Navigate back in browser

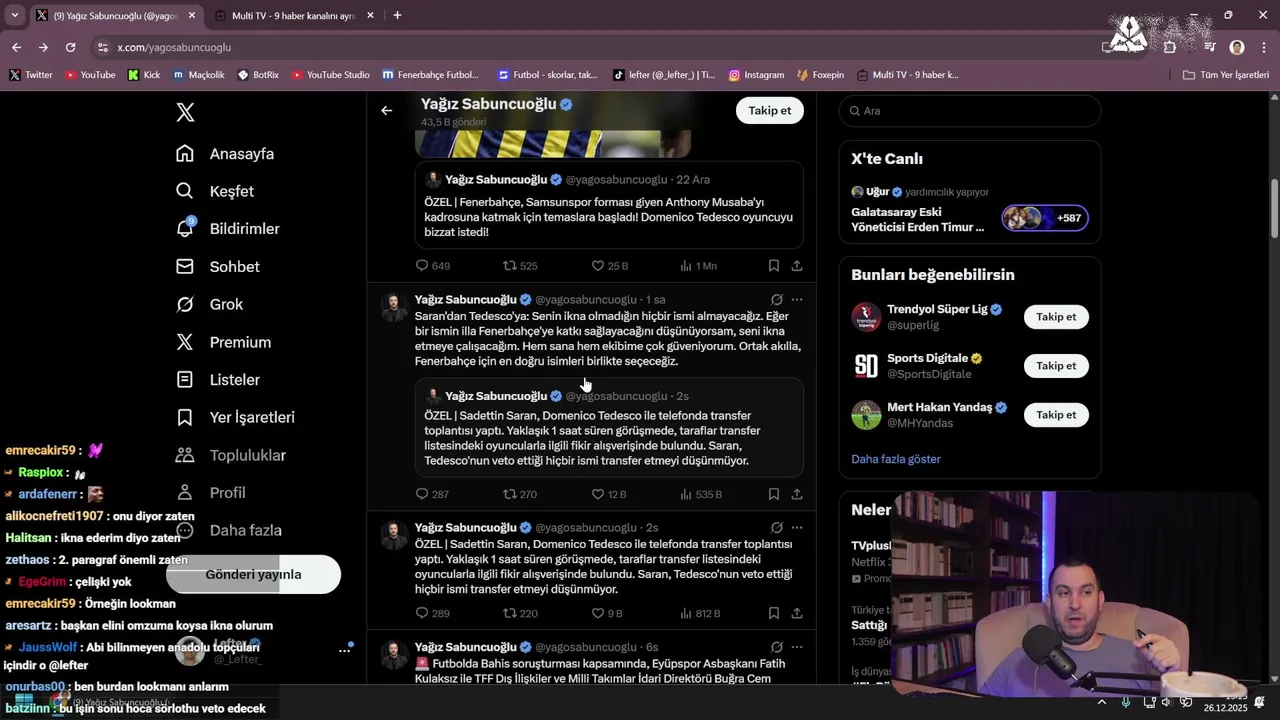click(16, 47)
